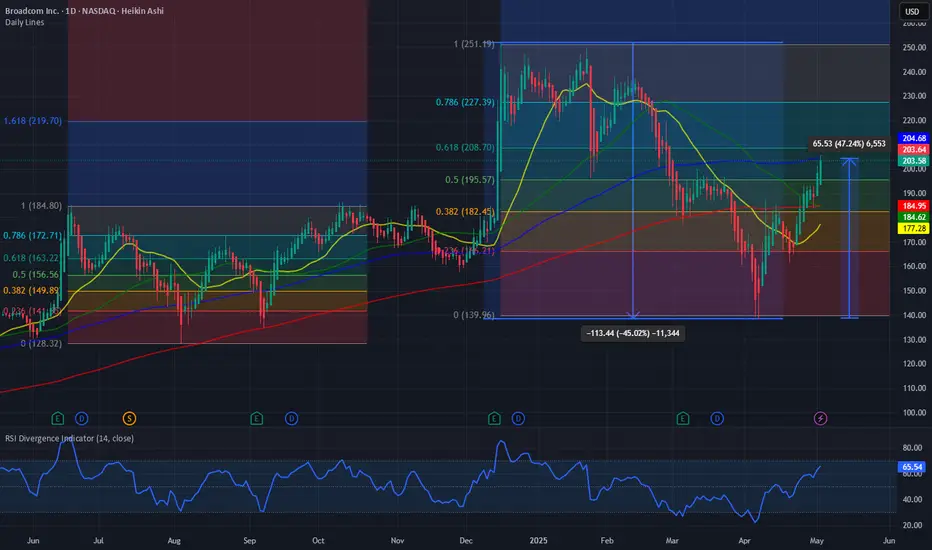Open the dividend marker D before April
Screen dimensions: 932x550
tap(717, 419)
